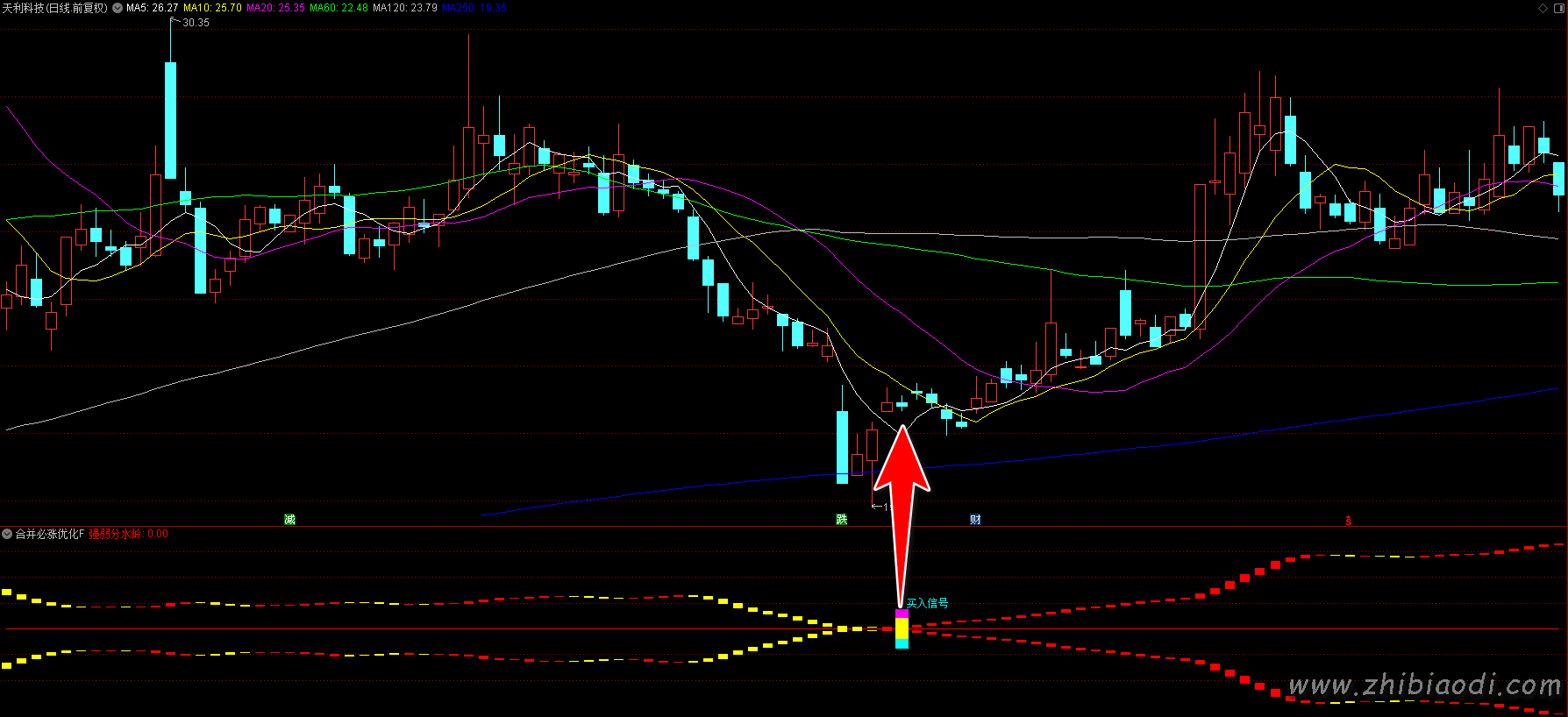Screen dimensions: 1568x717
Task: Click the tall cyan candle at 30.35 high
Action: pos(170,120)
